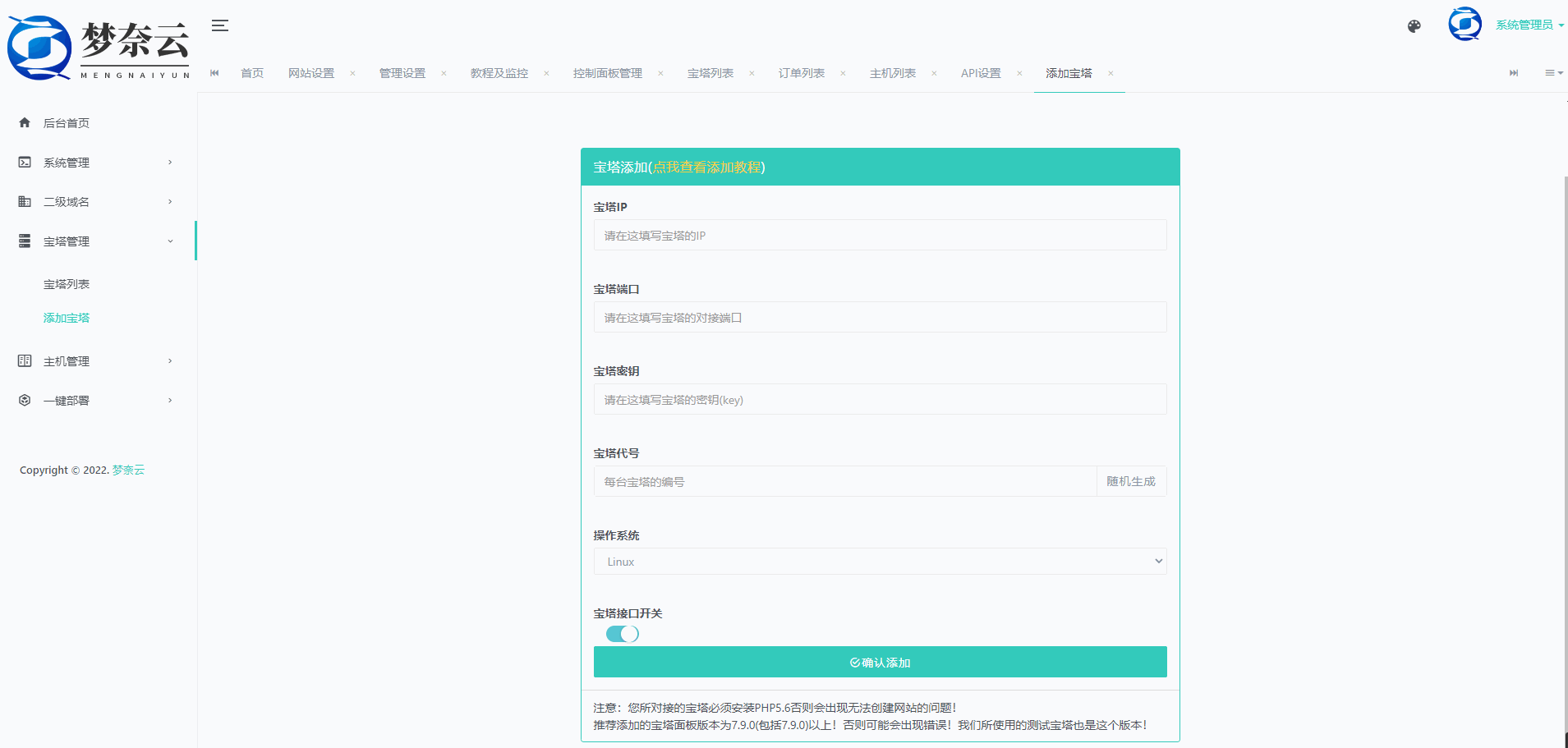
Task: Open the theme color palette icon
Action: click(x=1414, y=26)
